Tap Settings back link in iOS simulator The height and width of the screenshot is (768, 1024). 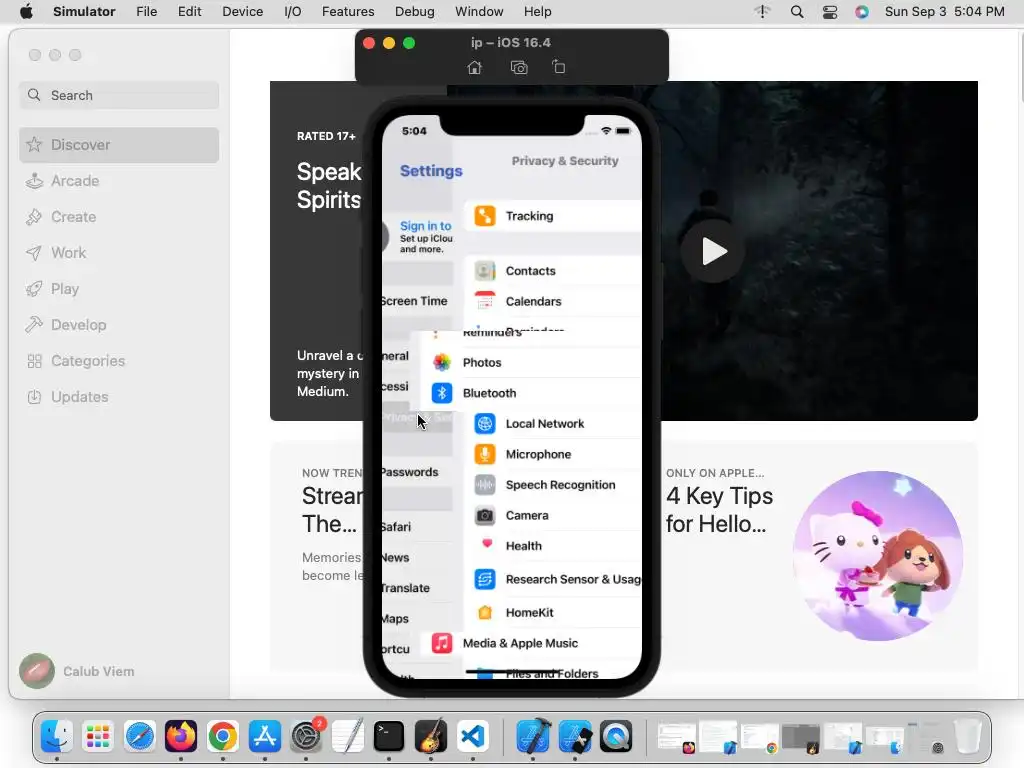431,171
